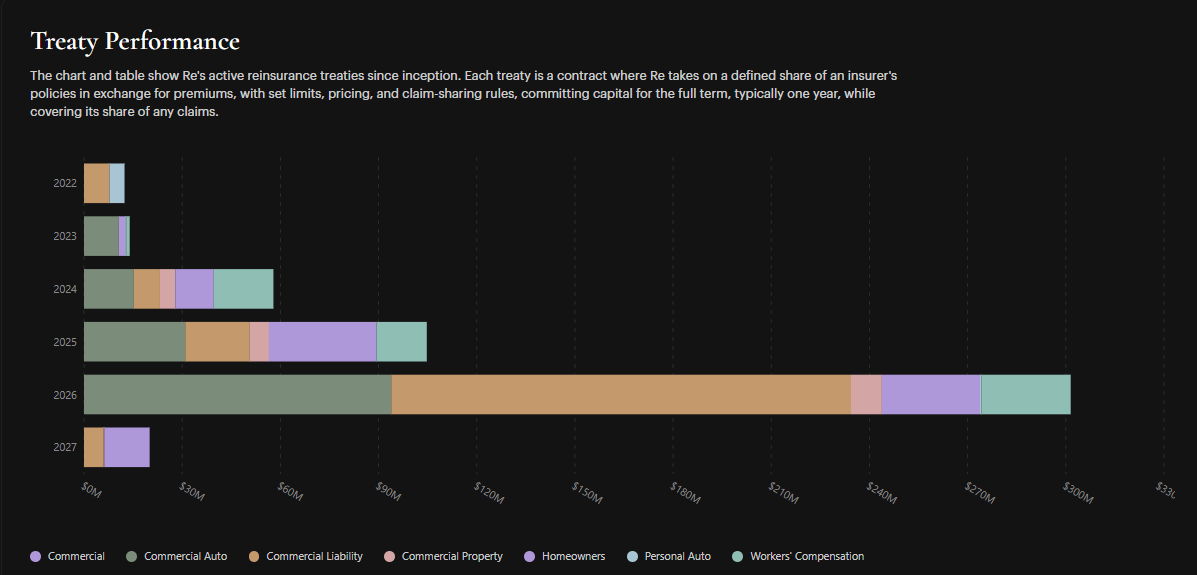Screen dimensions: 1197x575
Task: Select the 2026 Commercial Liability bar segment
Action: tap(621, 395)
